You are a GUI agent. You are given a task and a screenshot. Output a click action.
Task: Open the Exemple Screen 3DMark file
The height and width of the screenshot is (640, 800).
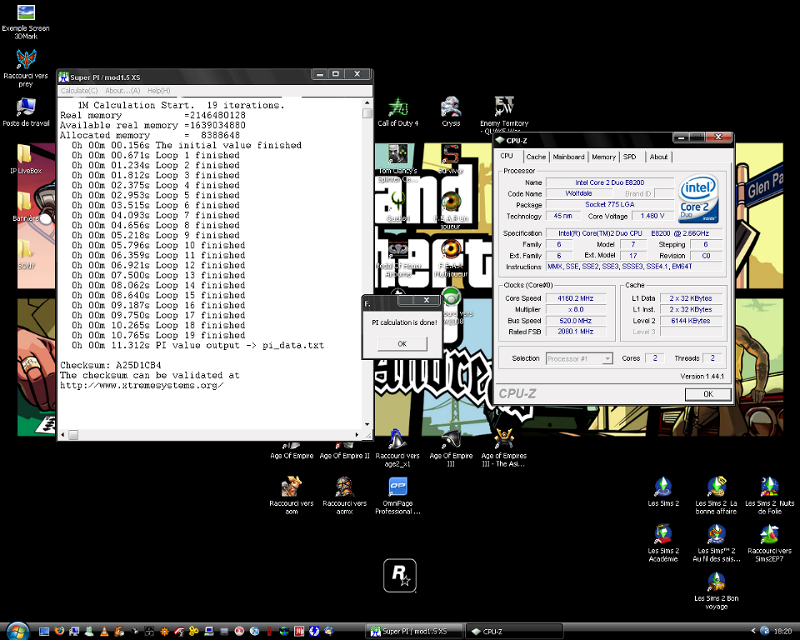click(26, 21)
